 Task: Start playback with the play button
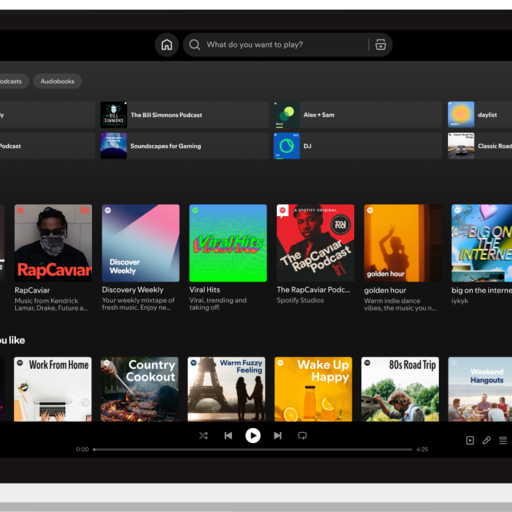coord(253,436)
